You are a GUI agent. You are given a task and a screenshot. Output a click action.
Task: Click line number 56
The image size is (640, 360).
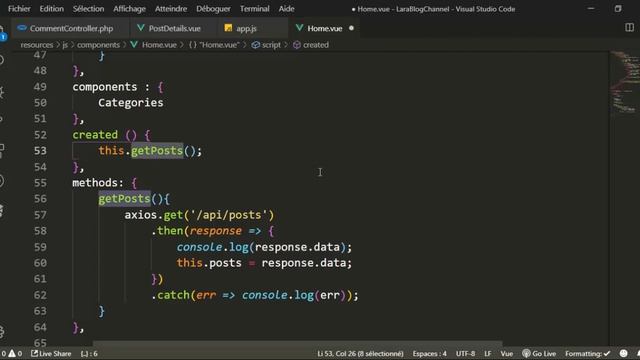40,199
